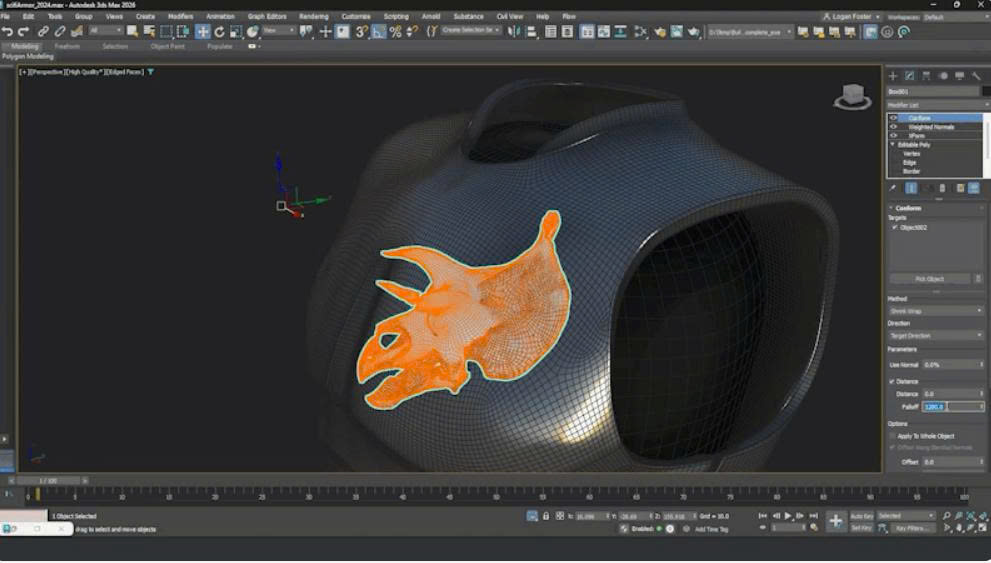Click the Select and Place icon
991x563 pixels.
pyautogui.click(x=253, y=32)
